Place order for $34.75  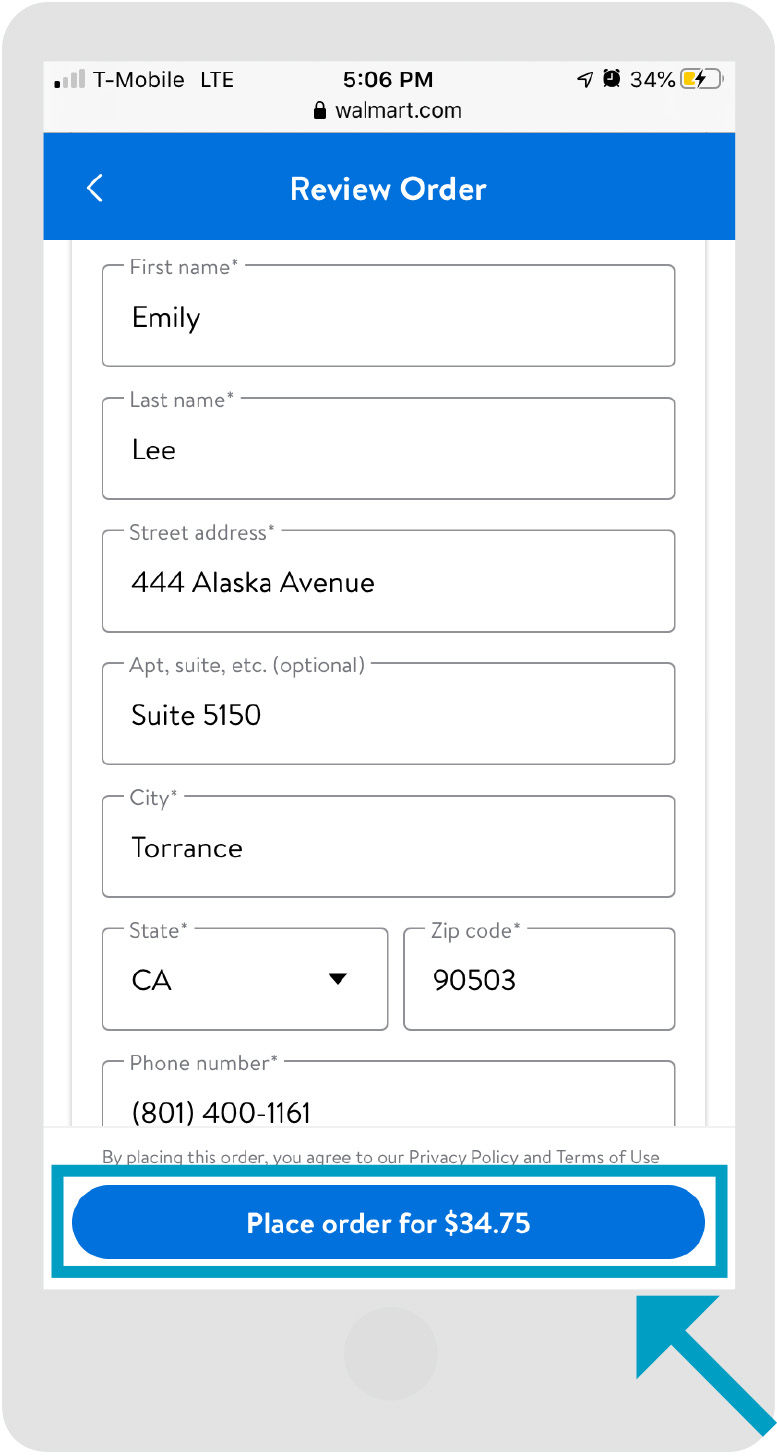(388, 1222)
